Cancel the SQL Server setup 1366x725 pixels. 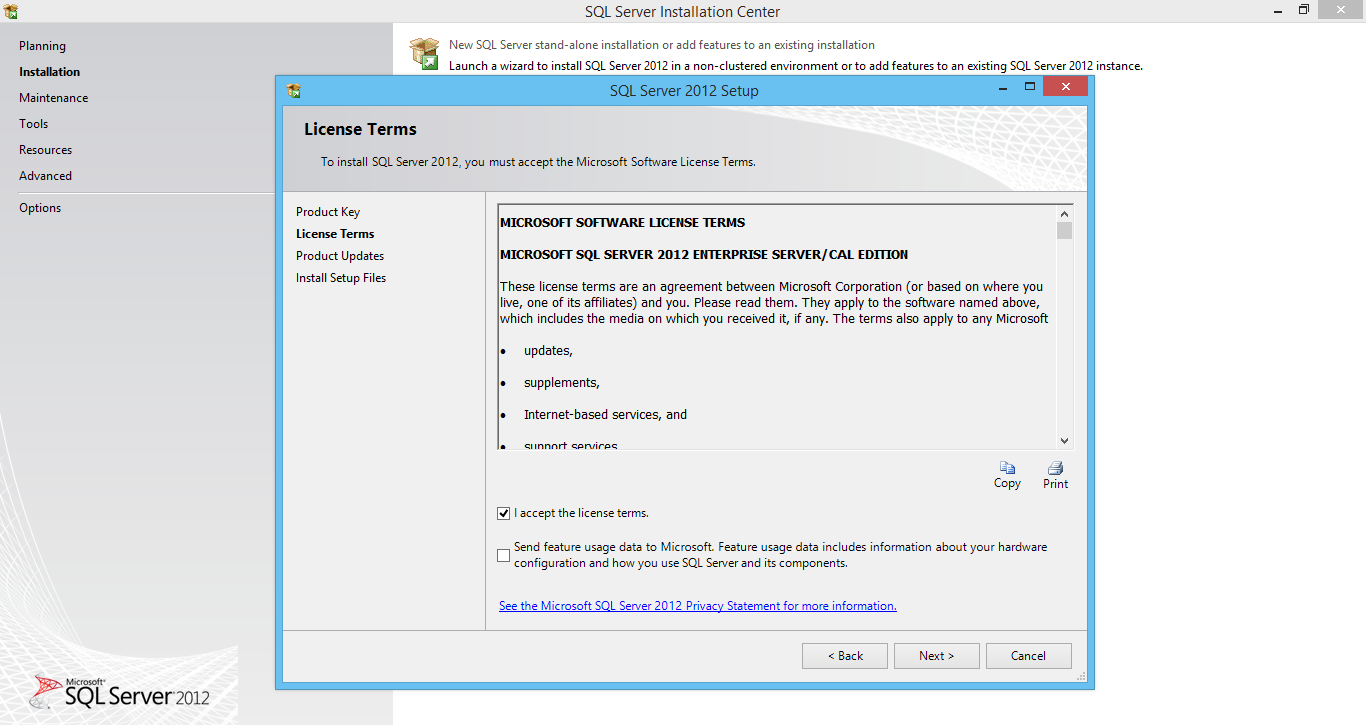pos(1029,656)
